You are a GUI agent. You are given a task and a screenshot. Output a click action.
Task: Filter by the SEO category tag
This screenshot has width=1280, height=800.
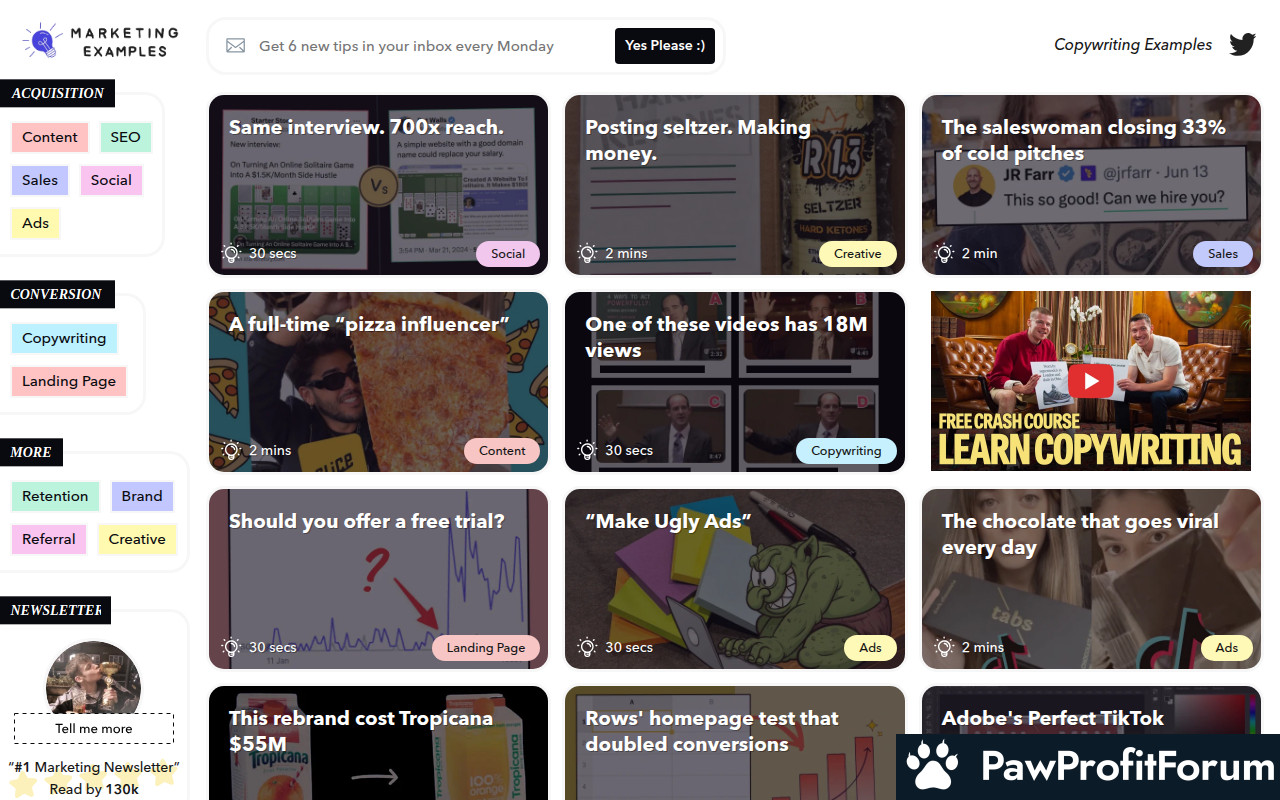point(125,137)
